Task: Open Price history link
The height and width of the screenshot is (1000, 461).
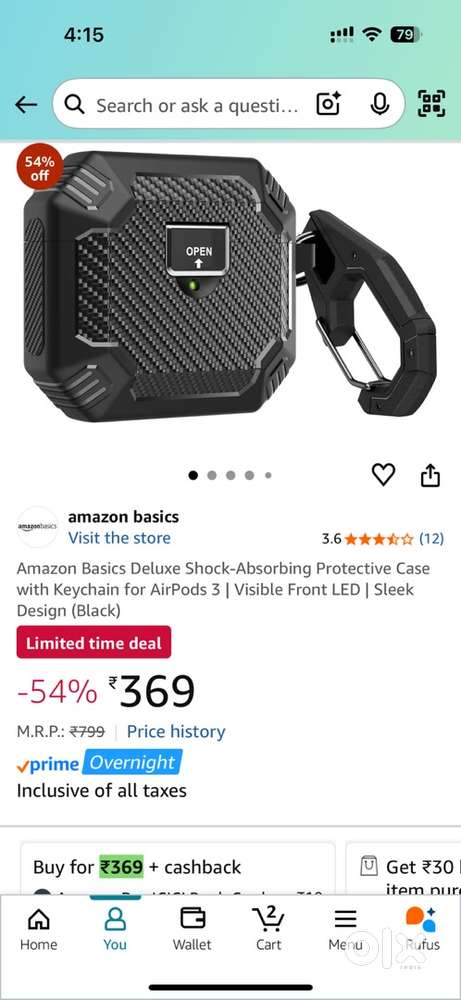Action: (176, 732)
